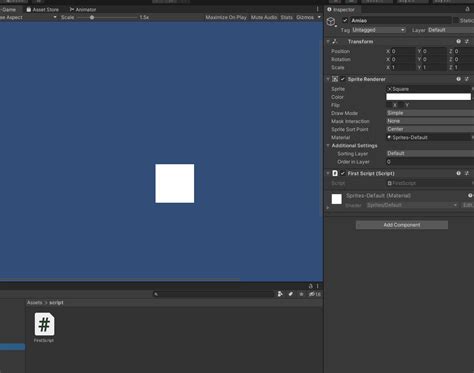The image size is (474, 373).
Task: Open the Sprite Renderer Color swatch
Action: coord(428,97)
